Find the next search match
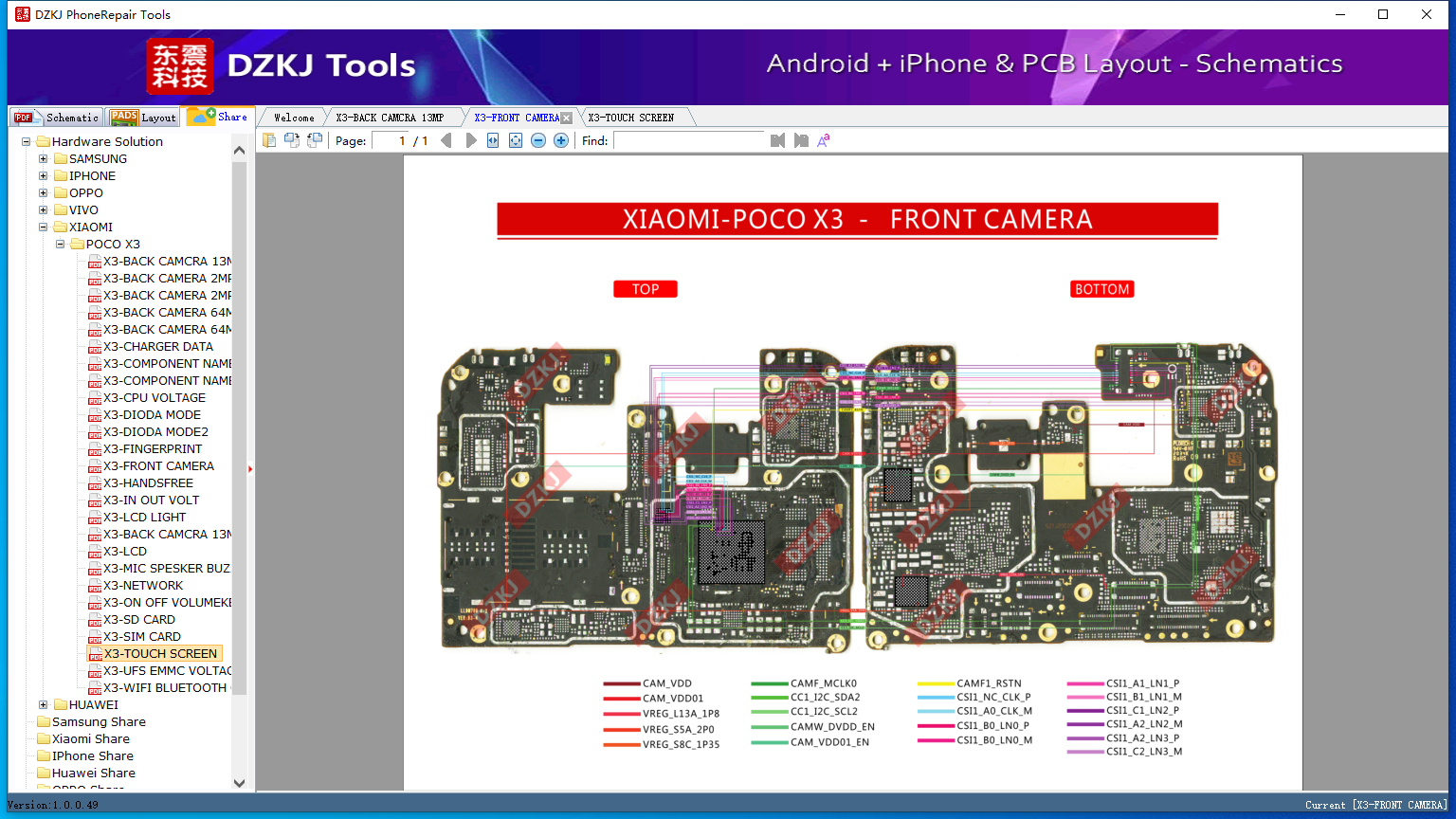1456x819 pixels. [x=801, y=140]
